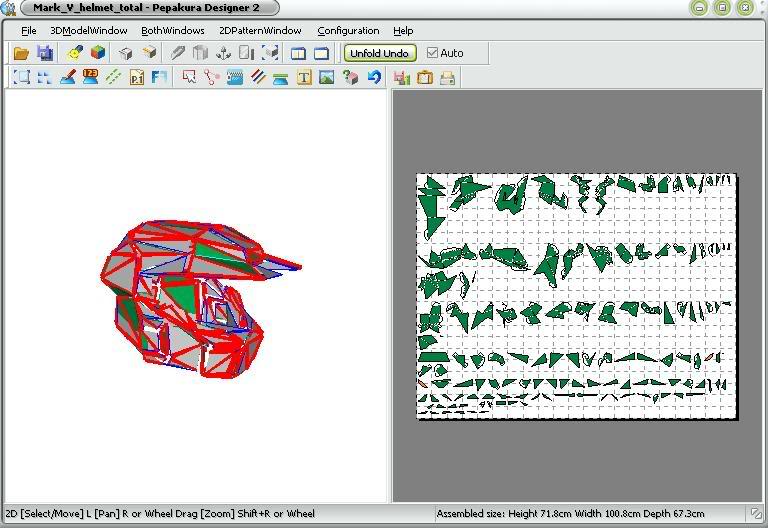The height and width of the screenshot is (528, 768).
Task: Open the 2DPatternWindow menu
Action: click(260, 31)
